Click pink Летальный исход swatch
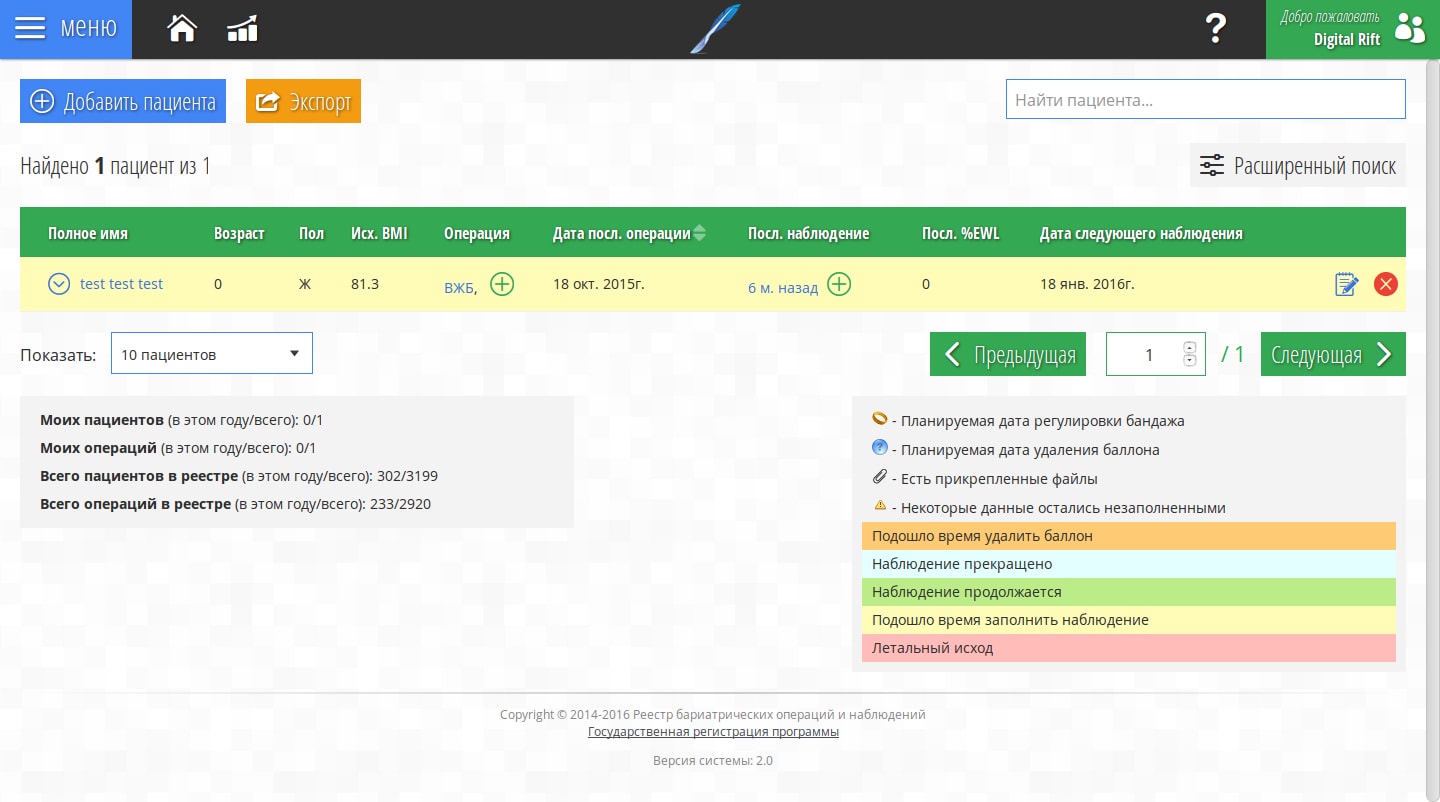The height and width of the screenshot is (802, 1440). [x=1129, y=648]
